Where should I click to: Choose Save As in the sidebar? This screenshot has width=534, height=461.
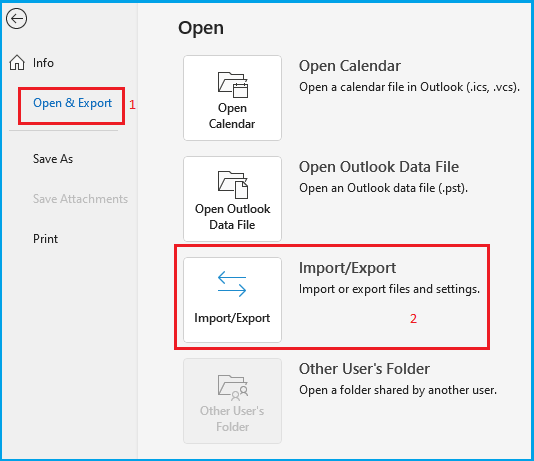click(x=53, y=159)
